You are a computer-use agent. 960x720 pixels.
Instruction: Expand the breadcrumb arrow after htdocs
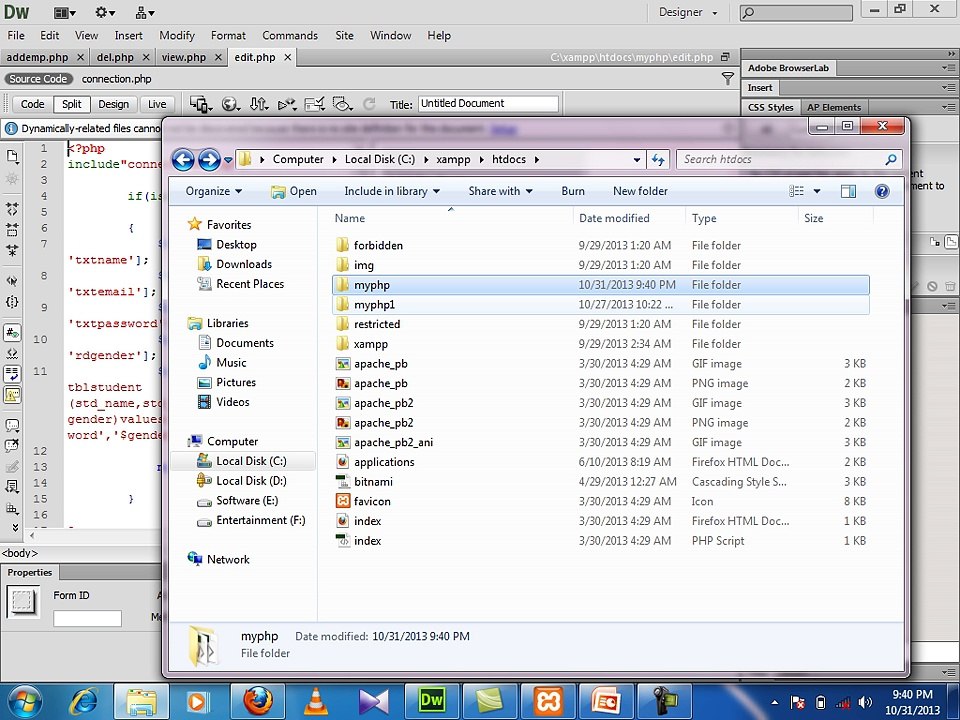pos(537,159)
